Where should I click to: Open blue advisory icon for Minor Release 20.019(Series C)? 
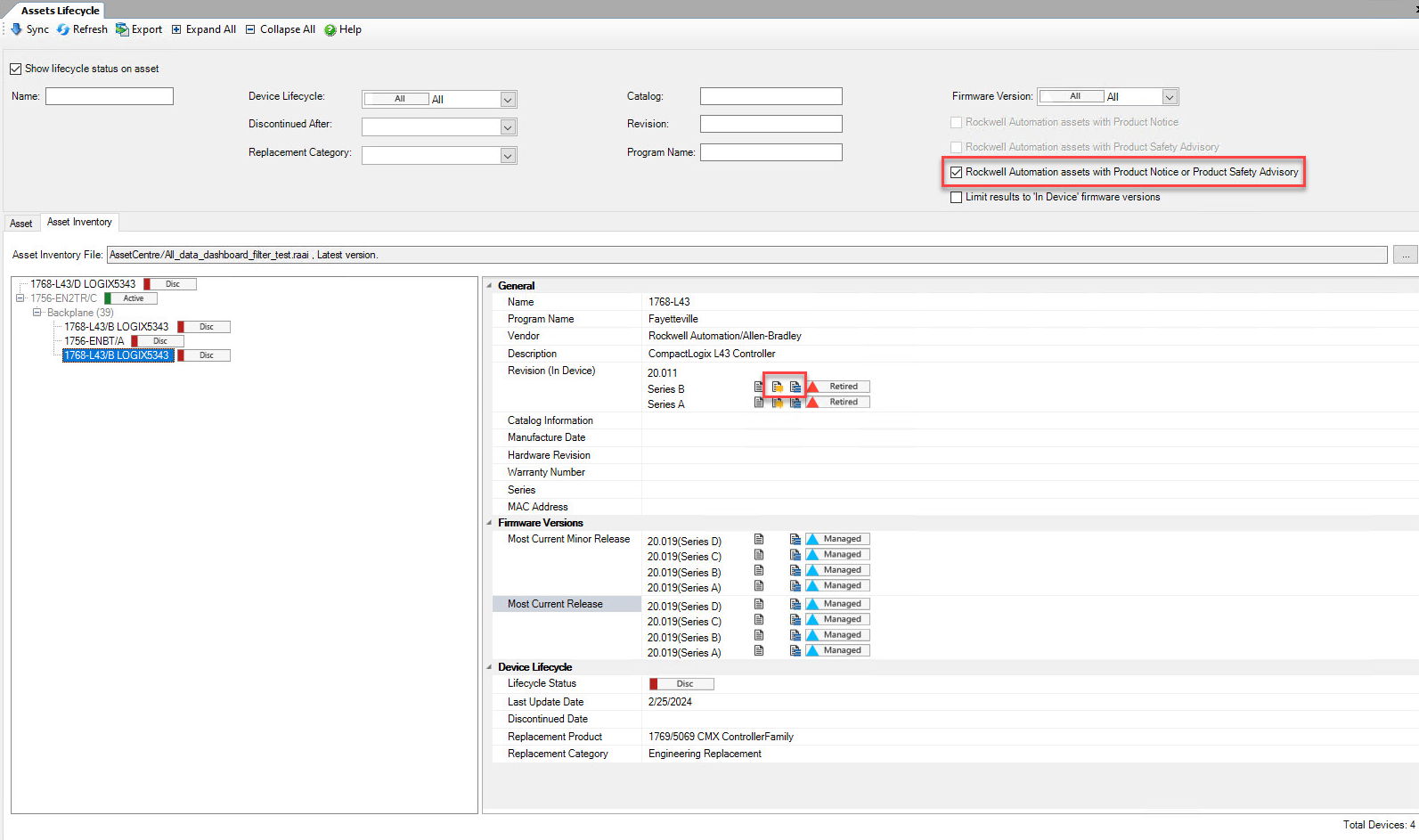pos(795,554)
